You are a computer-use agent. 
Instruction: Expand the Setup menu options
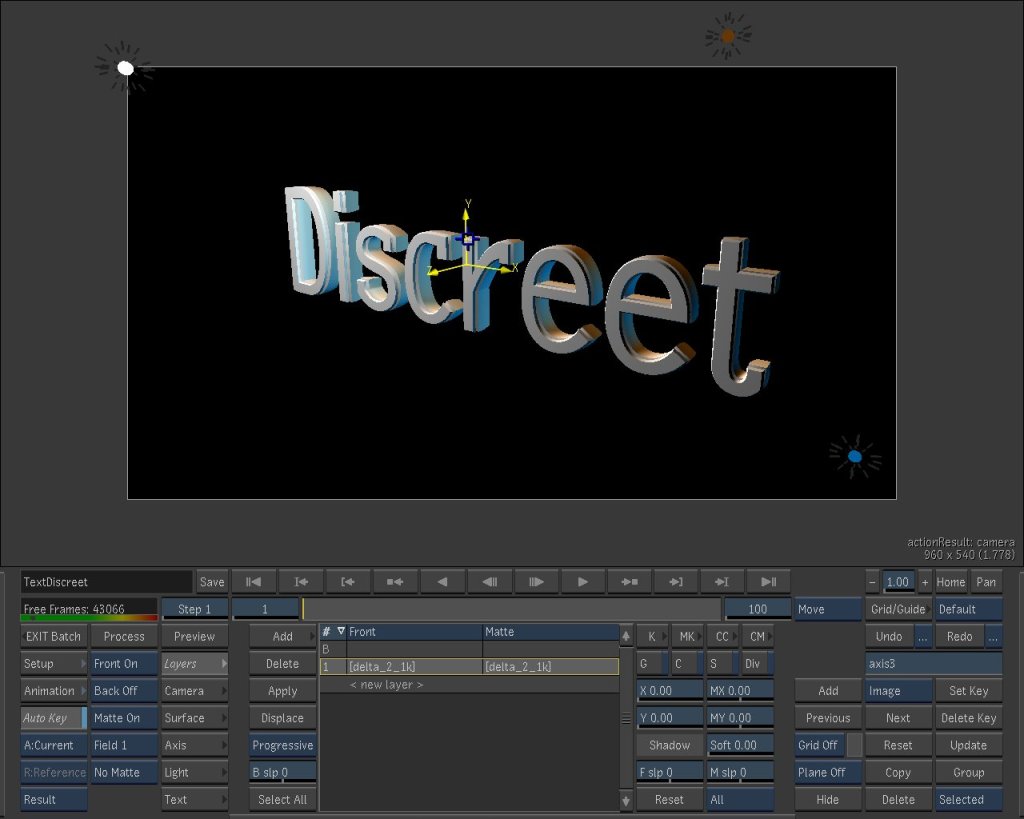54,664
